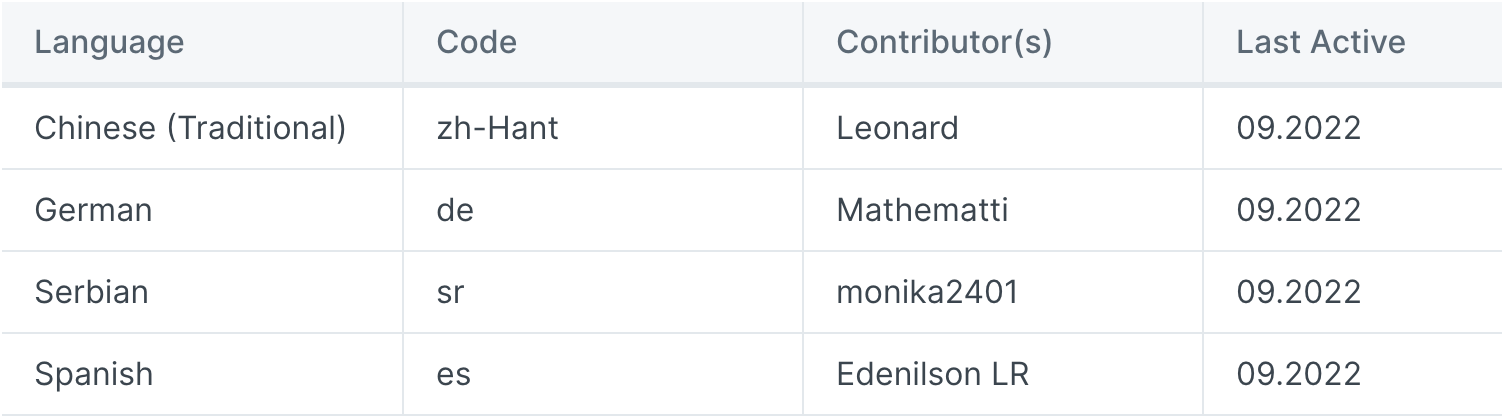This screenshot has width=1506, height=420.
Task: Click the es language code
Action: [453, 374]
